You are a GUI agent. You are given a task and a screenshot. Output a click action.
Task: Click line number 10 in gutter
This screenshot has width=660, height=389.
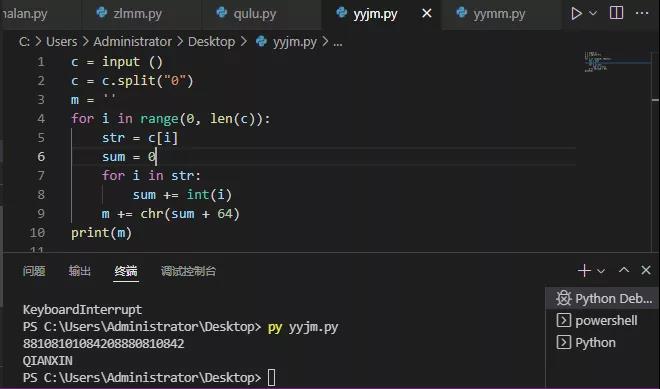37,232
